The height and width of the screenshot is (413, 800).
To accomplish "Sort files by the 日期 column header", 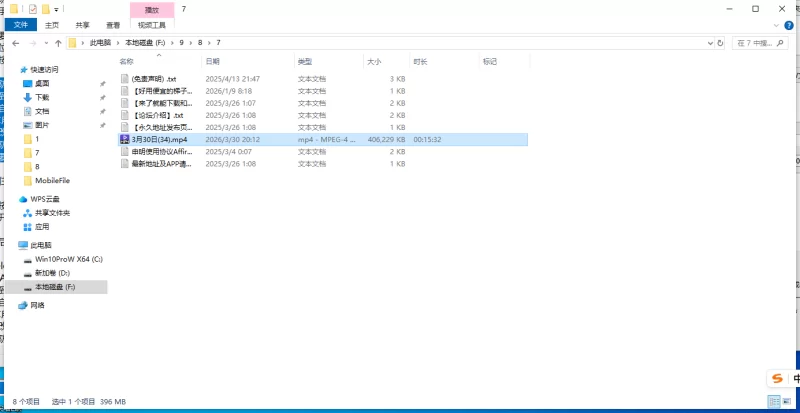I will coord(213,61).
